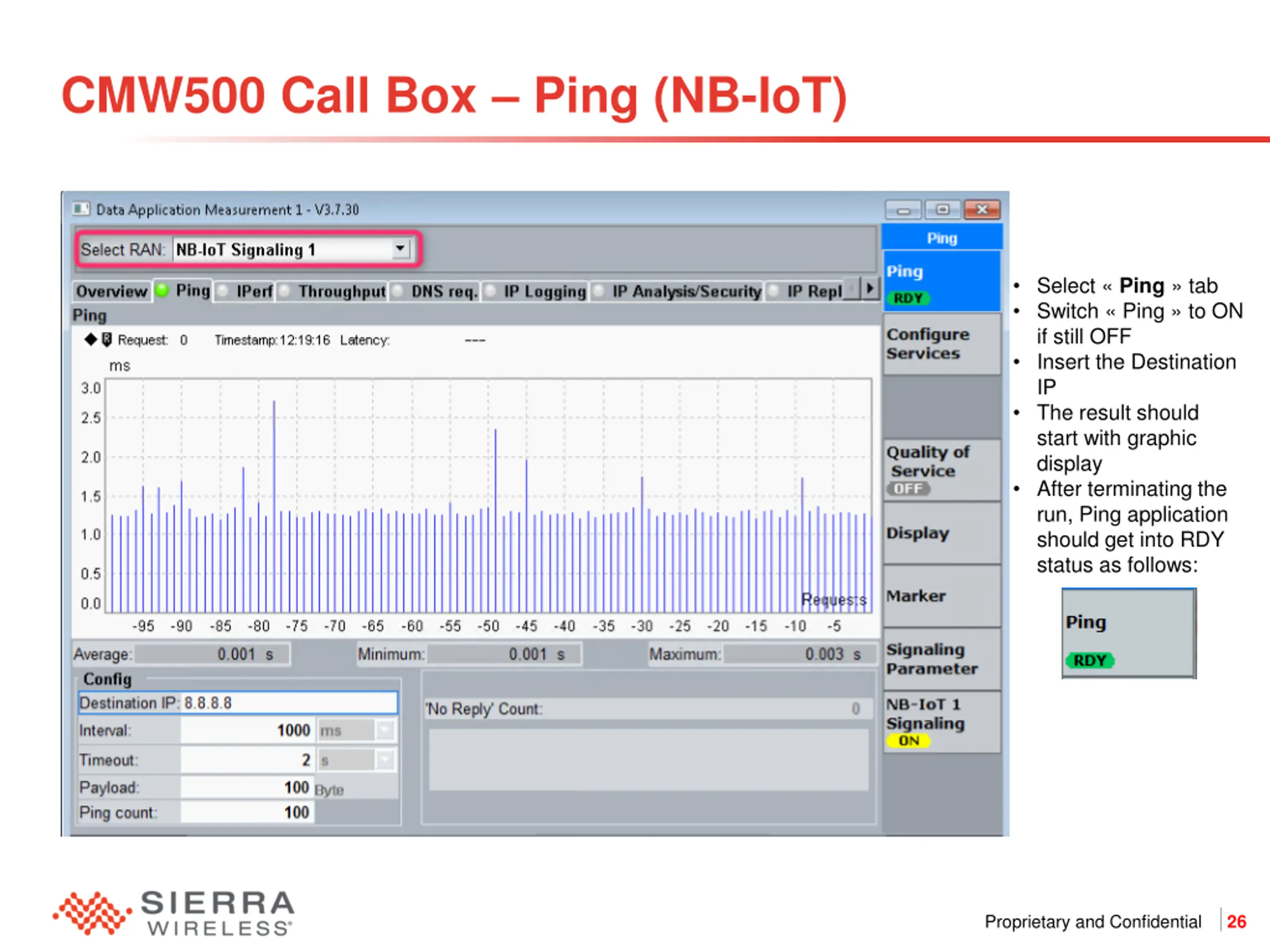Toggle Quality of Service OFF softkey
The width and height of the screenshot is (1270, 952).
tap(942, 471)
